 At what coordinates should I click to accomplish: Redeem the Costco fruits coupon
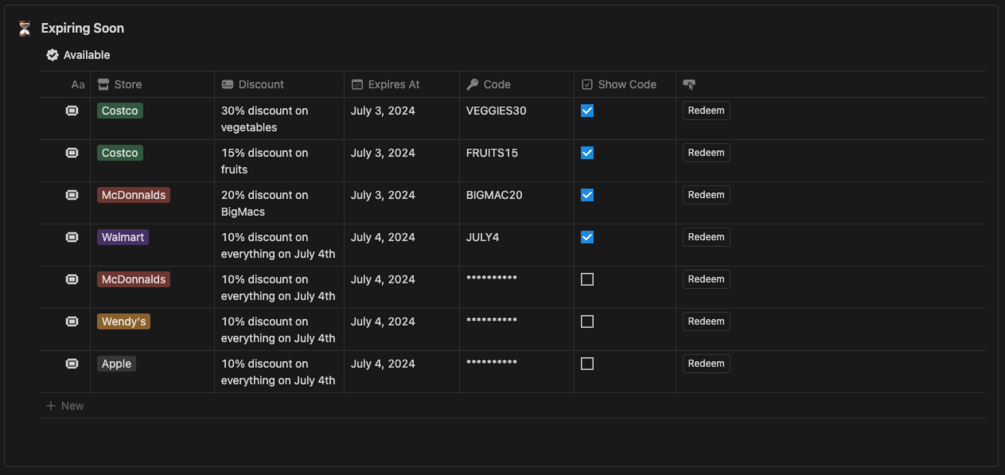click(x=706, y=153)
